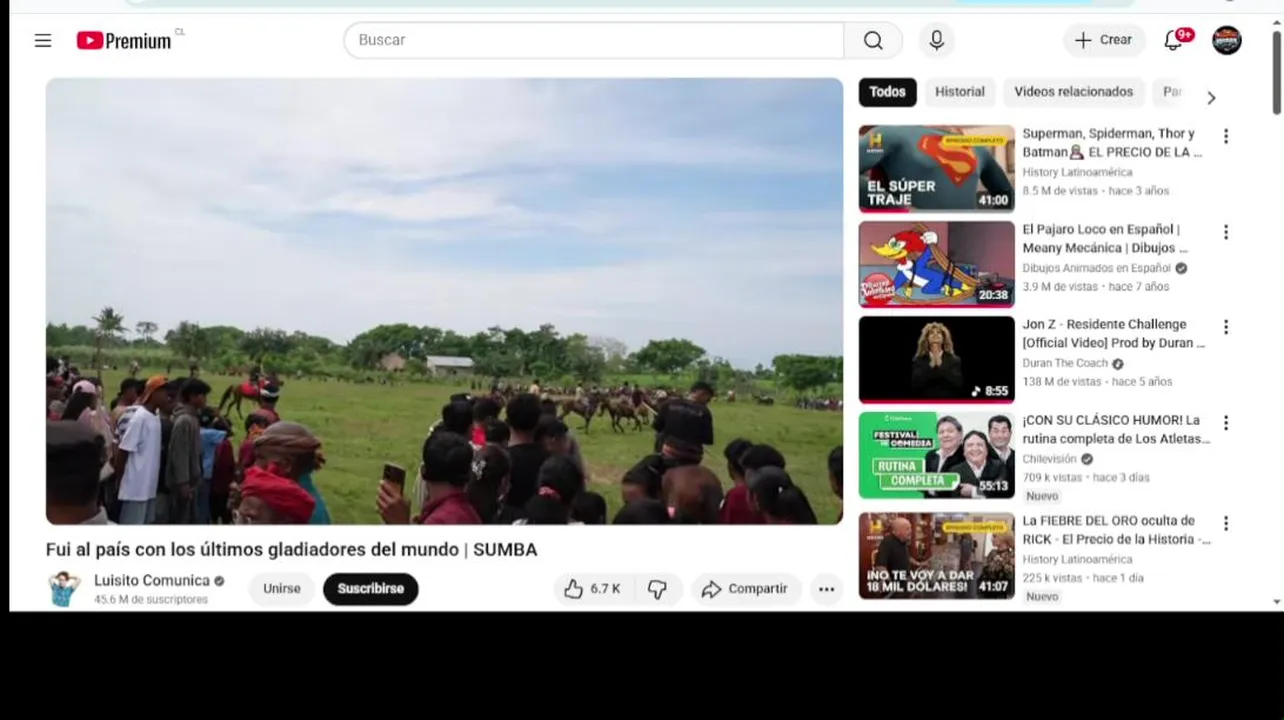Select the Todos filter chip
Image resolution: width=1284 pixels, height=720 pixels.
click(x=887, y=92)
